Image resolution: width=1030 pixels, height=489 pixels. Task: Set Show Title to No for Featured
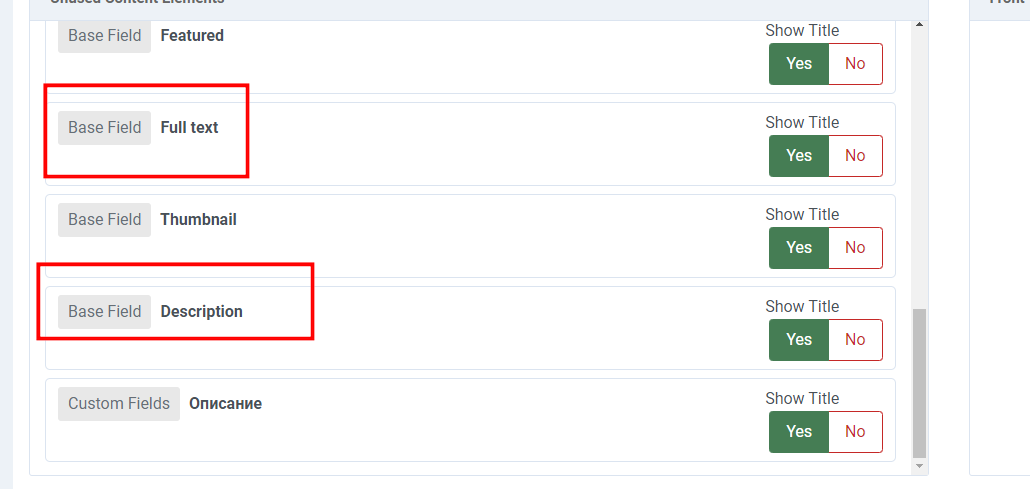(855, 64)
